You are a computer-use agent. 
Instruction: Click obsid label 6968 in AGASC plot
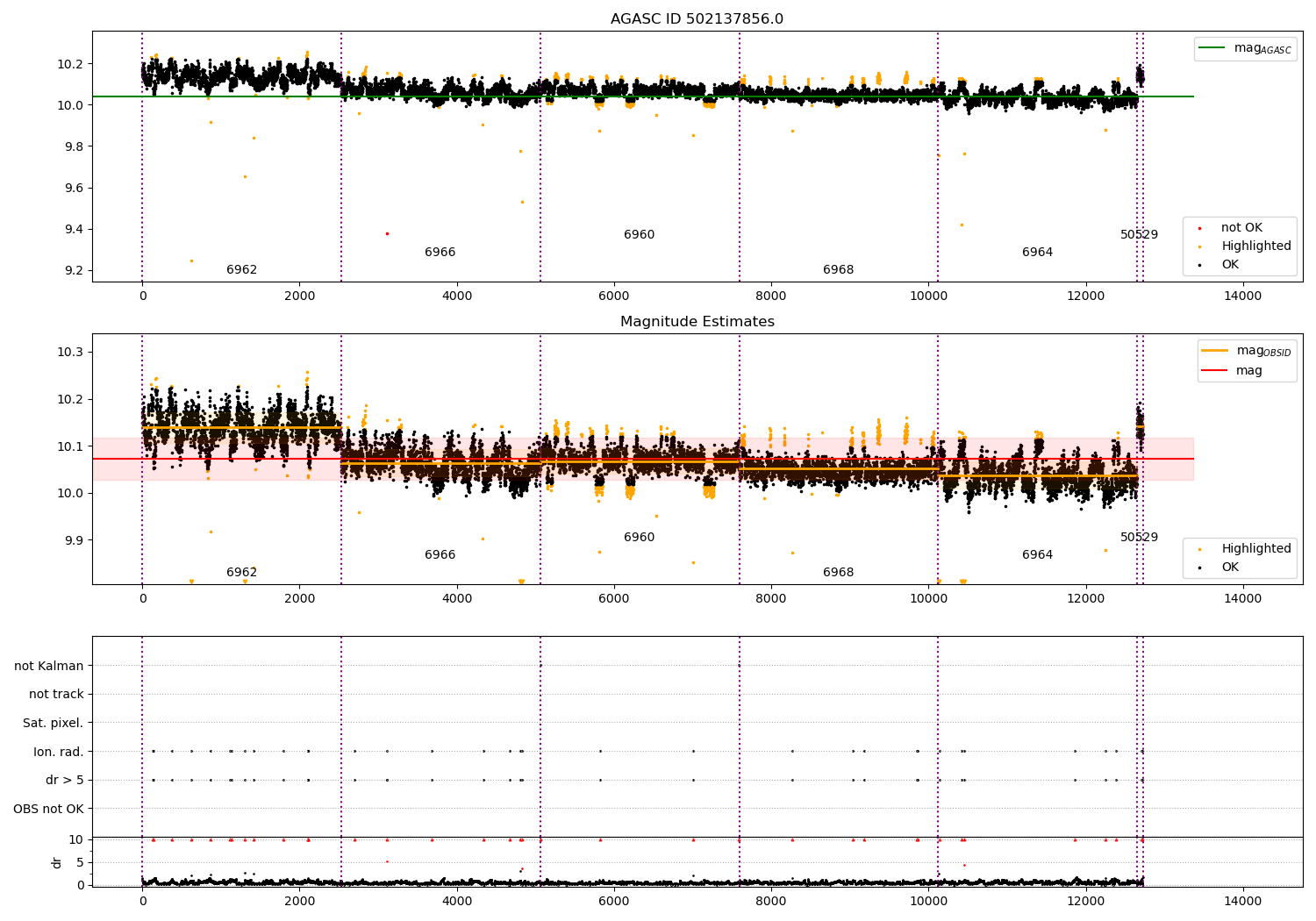pyautogui.click(x=839, y=270)
